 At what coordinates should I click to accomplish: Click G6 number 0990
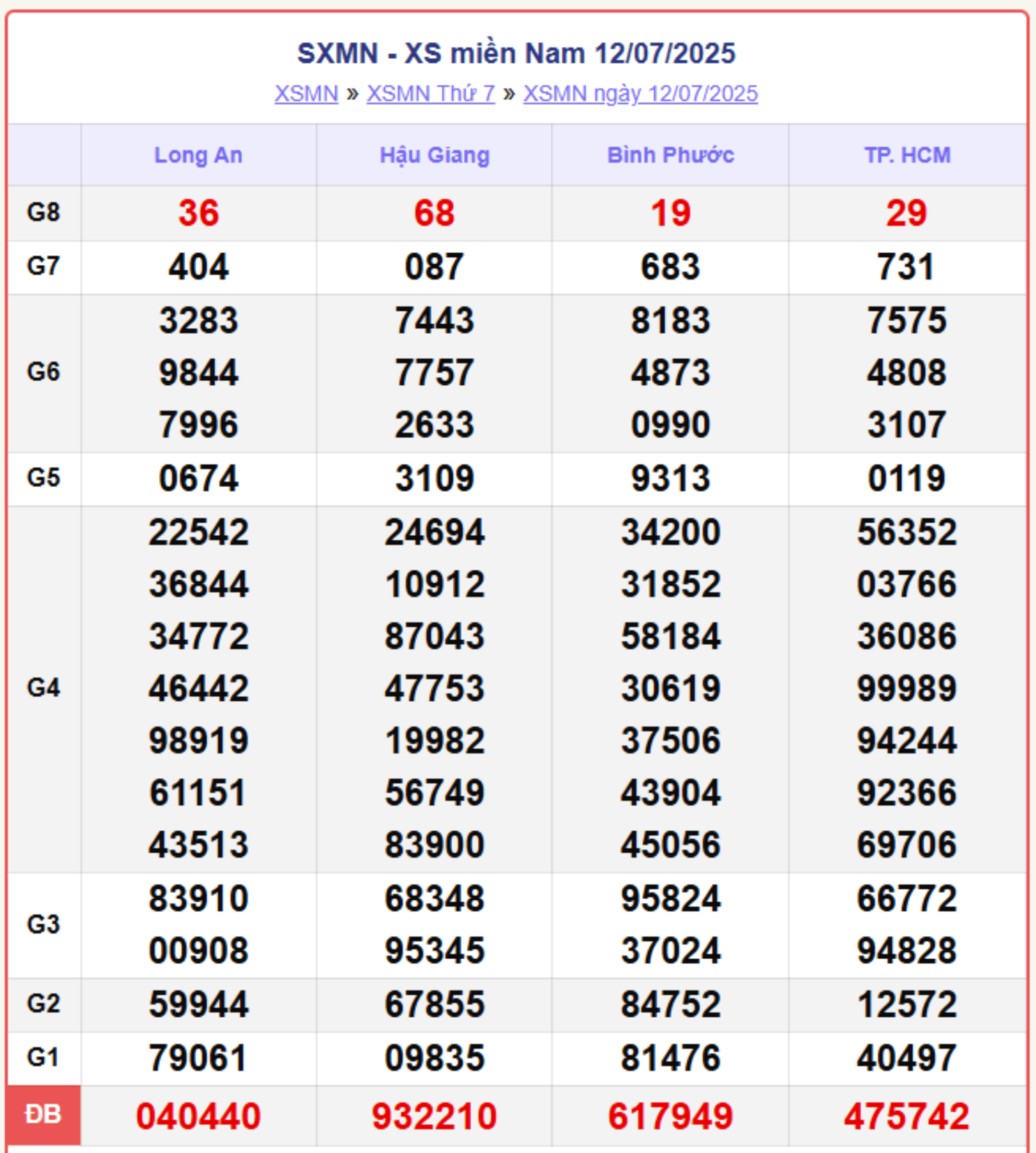click(x=670, y=425)
